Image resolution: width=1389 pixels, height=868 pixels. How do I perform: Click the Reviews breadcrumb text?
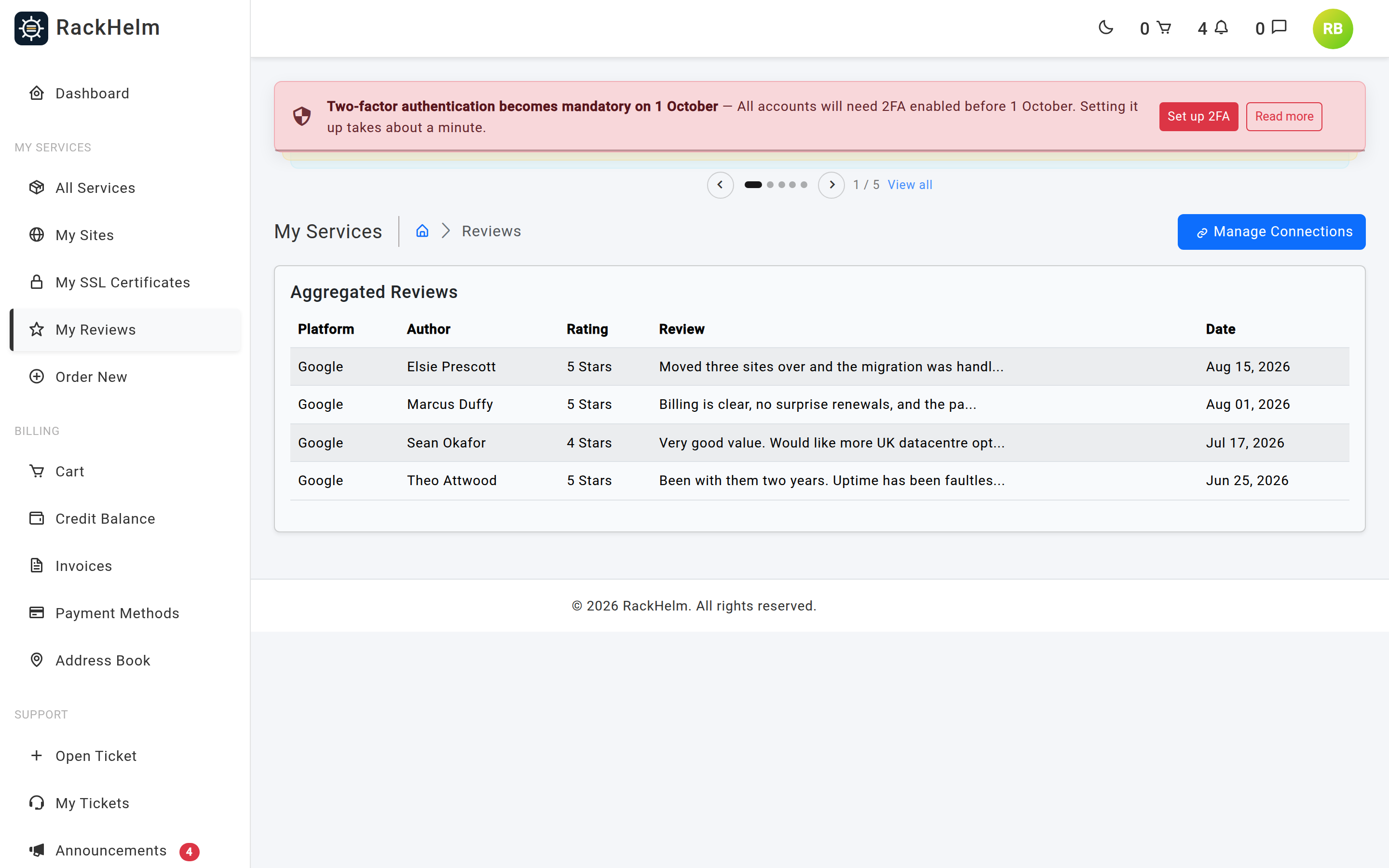pyautogui.click(x=491, y=231)
